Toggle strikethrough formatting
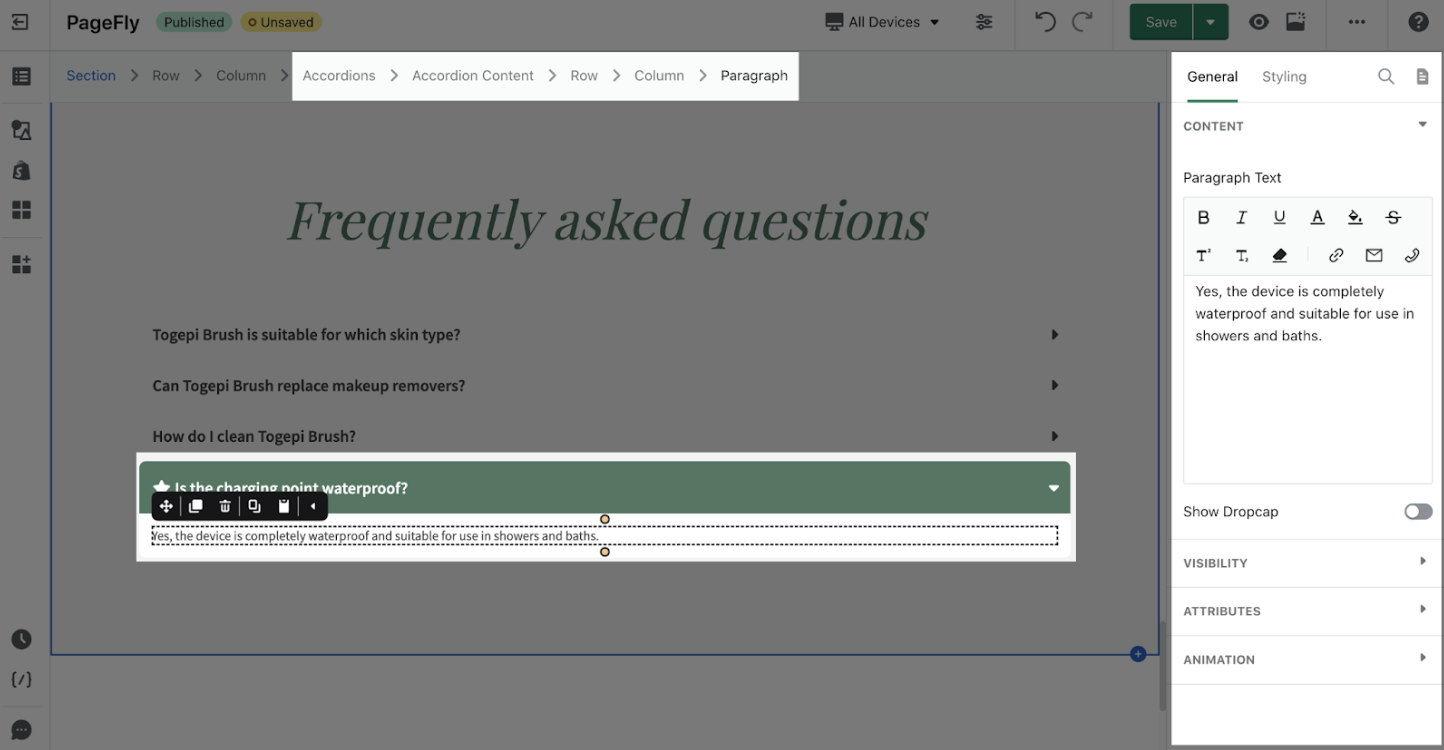This screenshot has width=1444, height=750. tap(1393, 217)
